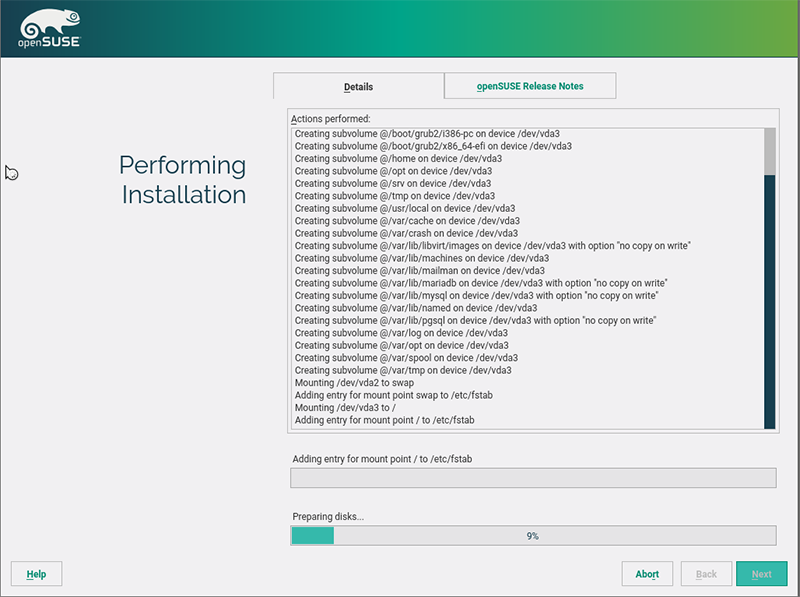
Task: Click the Next button
Action: [x=761, y=574]
